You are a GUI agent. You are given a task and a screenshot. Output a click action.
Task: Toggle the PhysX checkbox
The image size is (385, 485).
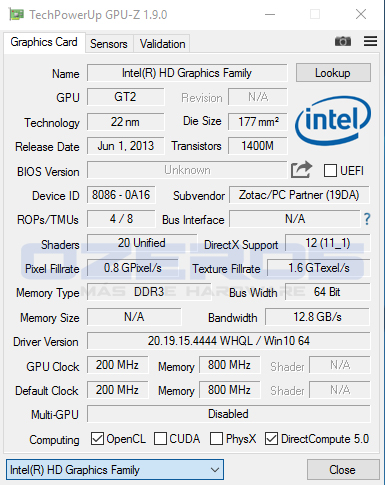[216, 439]
